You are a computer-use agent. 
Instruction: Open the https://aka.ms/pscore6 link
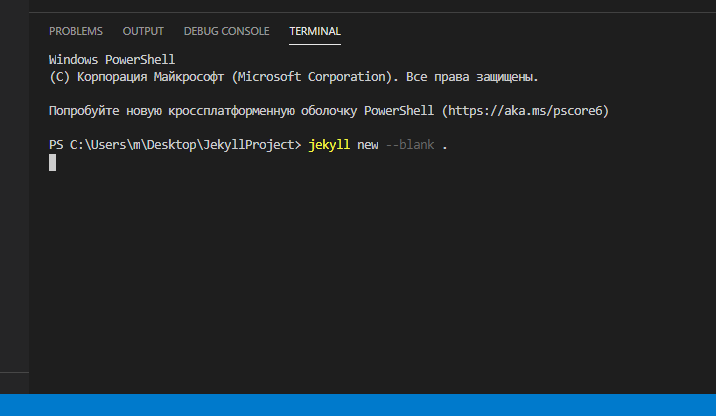click(526, 110)
